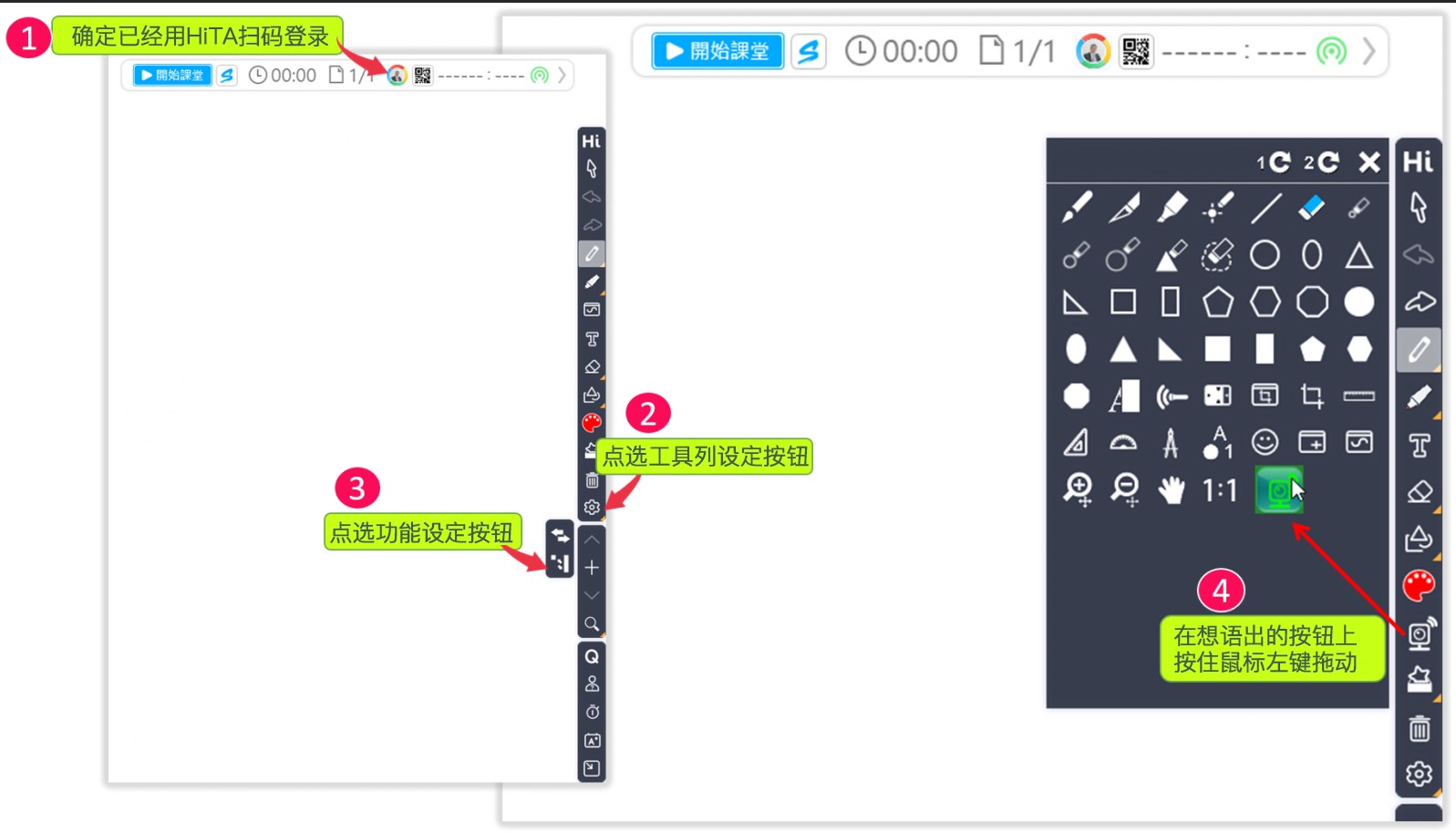Reset toolbar layout with the 1 refresh icon
This screenshot has width=1456, height=833.
[1274, 162]
